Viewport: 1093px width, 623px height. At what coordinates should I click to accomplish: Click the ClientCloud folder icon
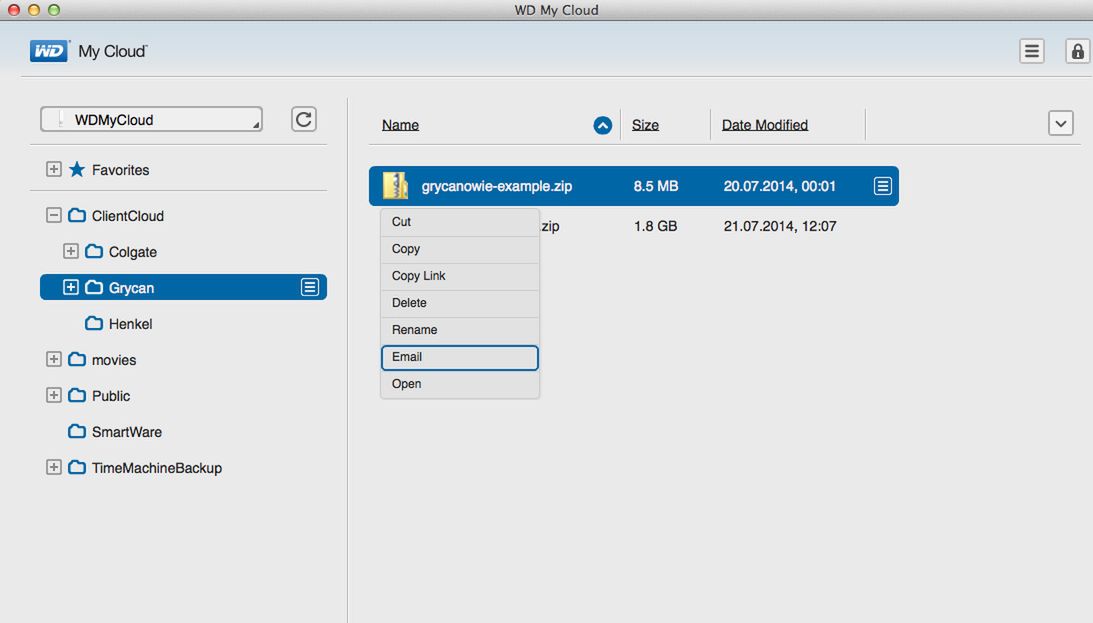click(x=77, y=215)
